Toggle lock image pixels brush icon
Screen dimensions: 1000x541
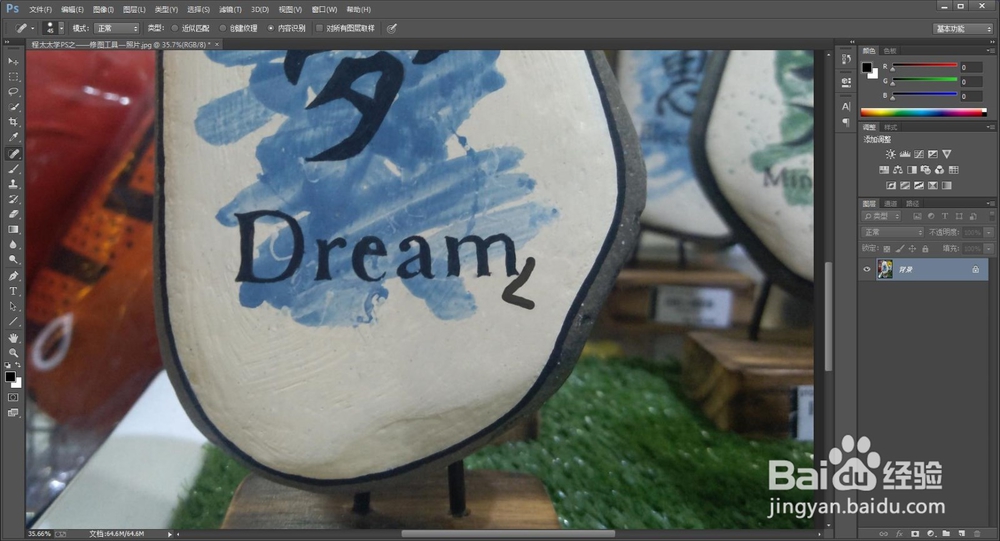[x=899, y=249]
